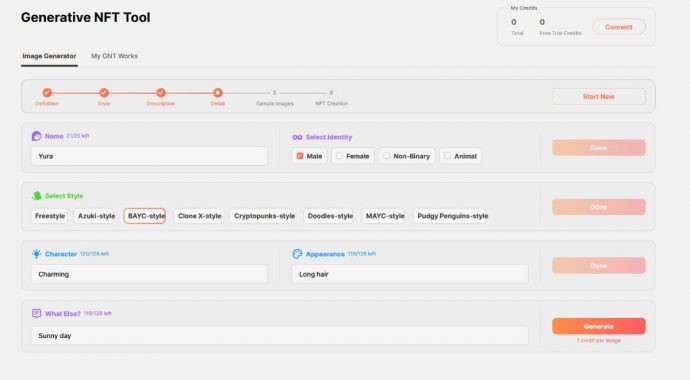Open the My GNT Works tab
Image resolution: width=690 pixels, height=380 pixels.
tap(114, 56)
